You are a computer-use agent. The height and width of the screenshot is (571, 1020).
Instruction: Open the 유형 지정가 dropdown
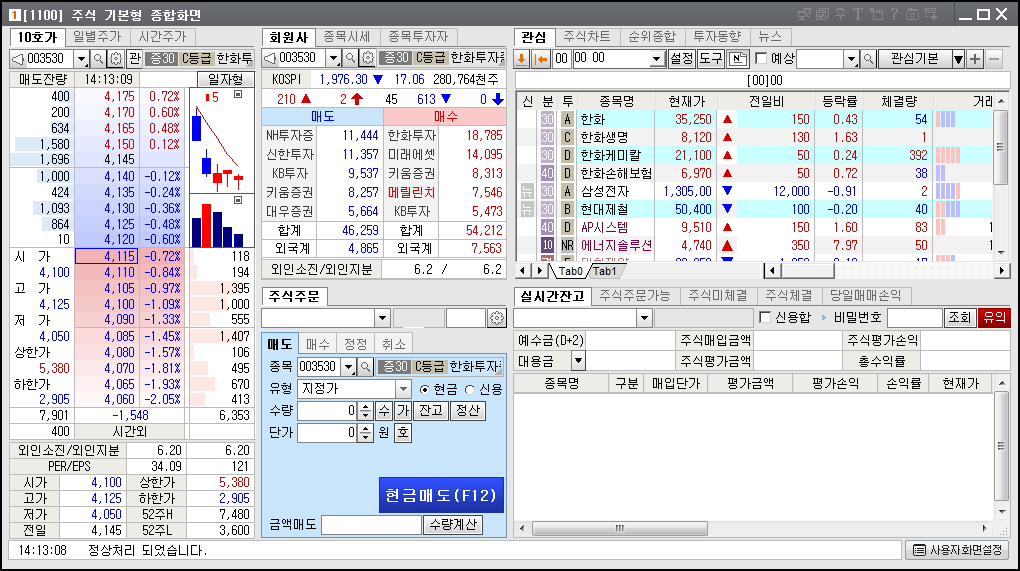(x=403, y=389)
